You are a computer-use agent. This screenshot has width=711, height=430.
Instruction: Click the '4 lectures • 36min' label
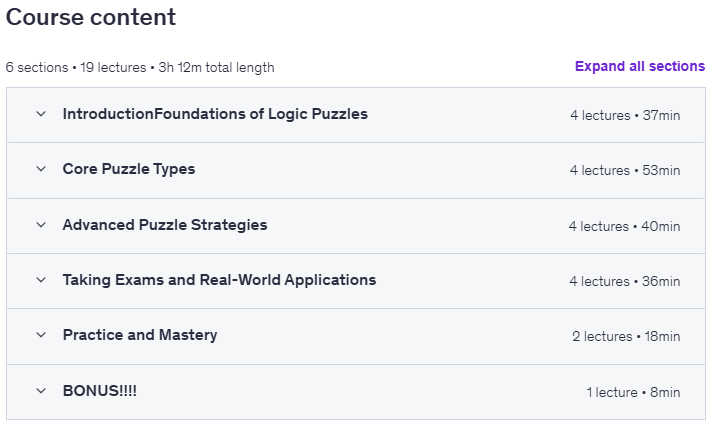coord(625,281)
